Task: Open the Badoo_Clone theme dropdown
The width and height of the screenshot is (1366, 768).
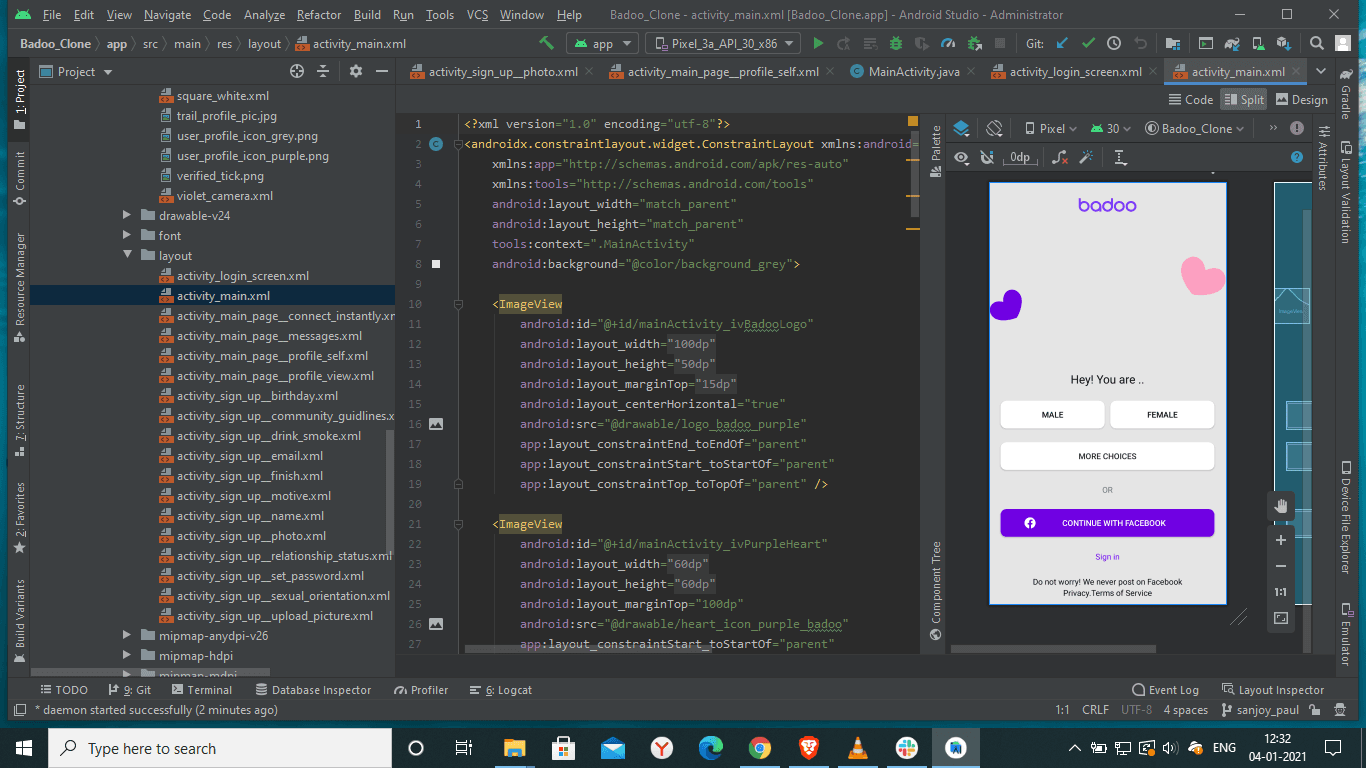Action: pyautogui.click(x=1195, y=129)
